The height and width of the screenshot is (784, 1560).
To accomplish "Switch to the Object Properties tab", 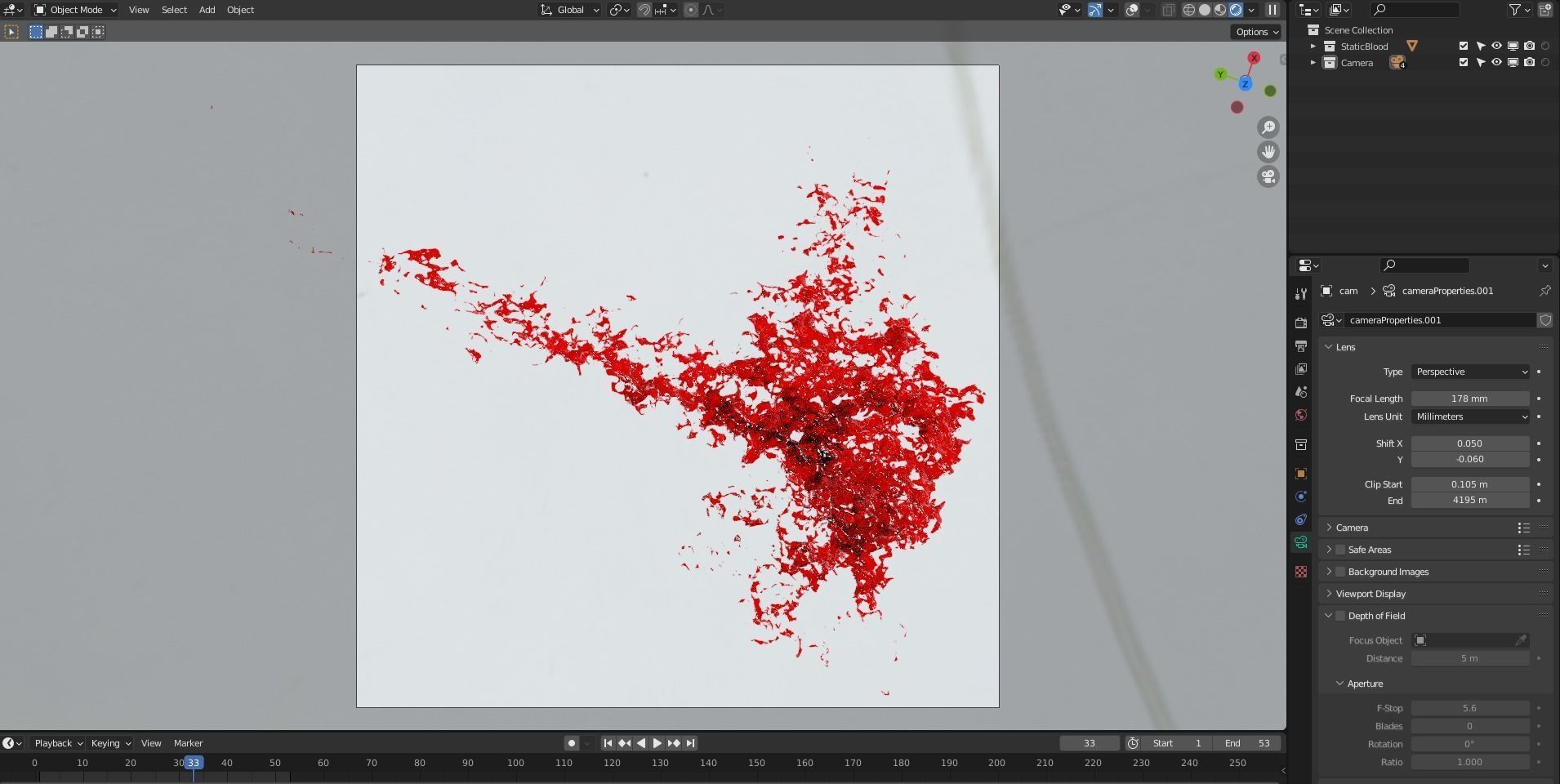I will 1301,474.
